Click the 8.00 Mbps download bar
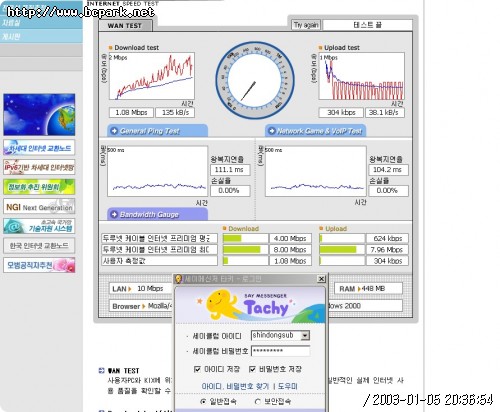The image size is (500, 412). [245, 250]
